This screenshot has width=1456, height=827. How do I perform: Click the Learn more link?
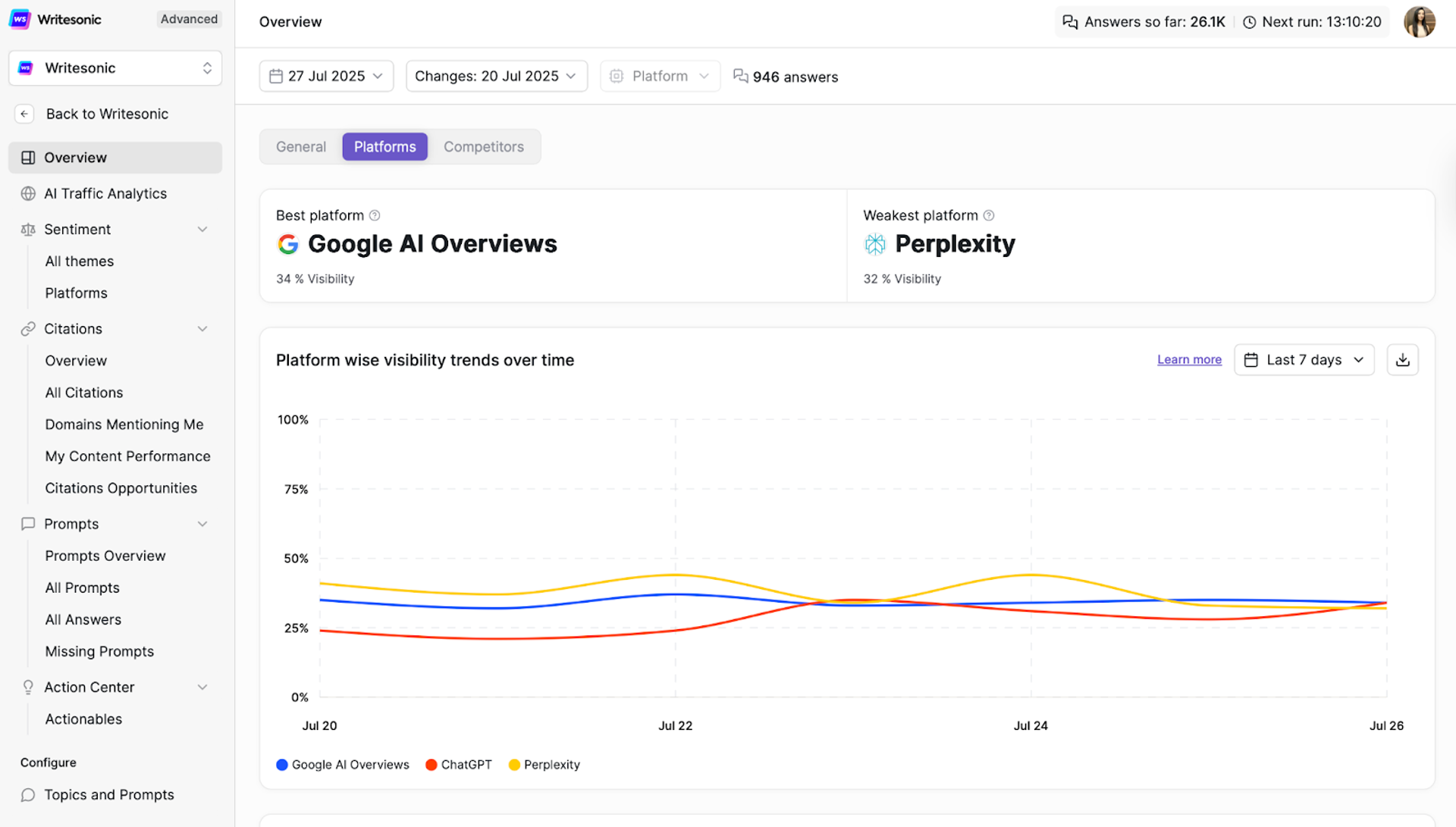(1189, 360)
